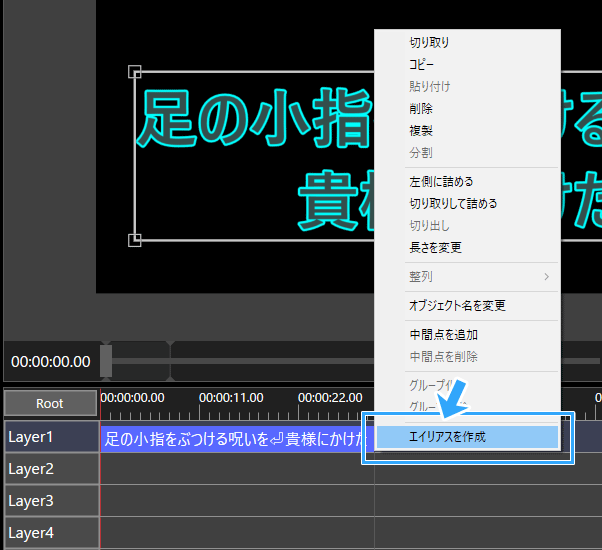
Task: Click 削除 to delete the object
Action: click(421, 108)
